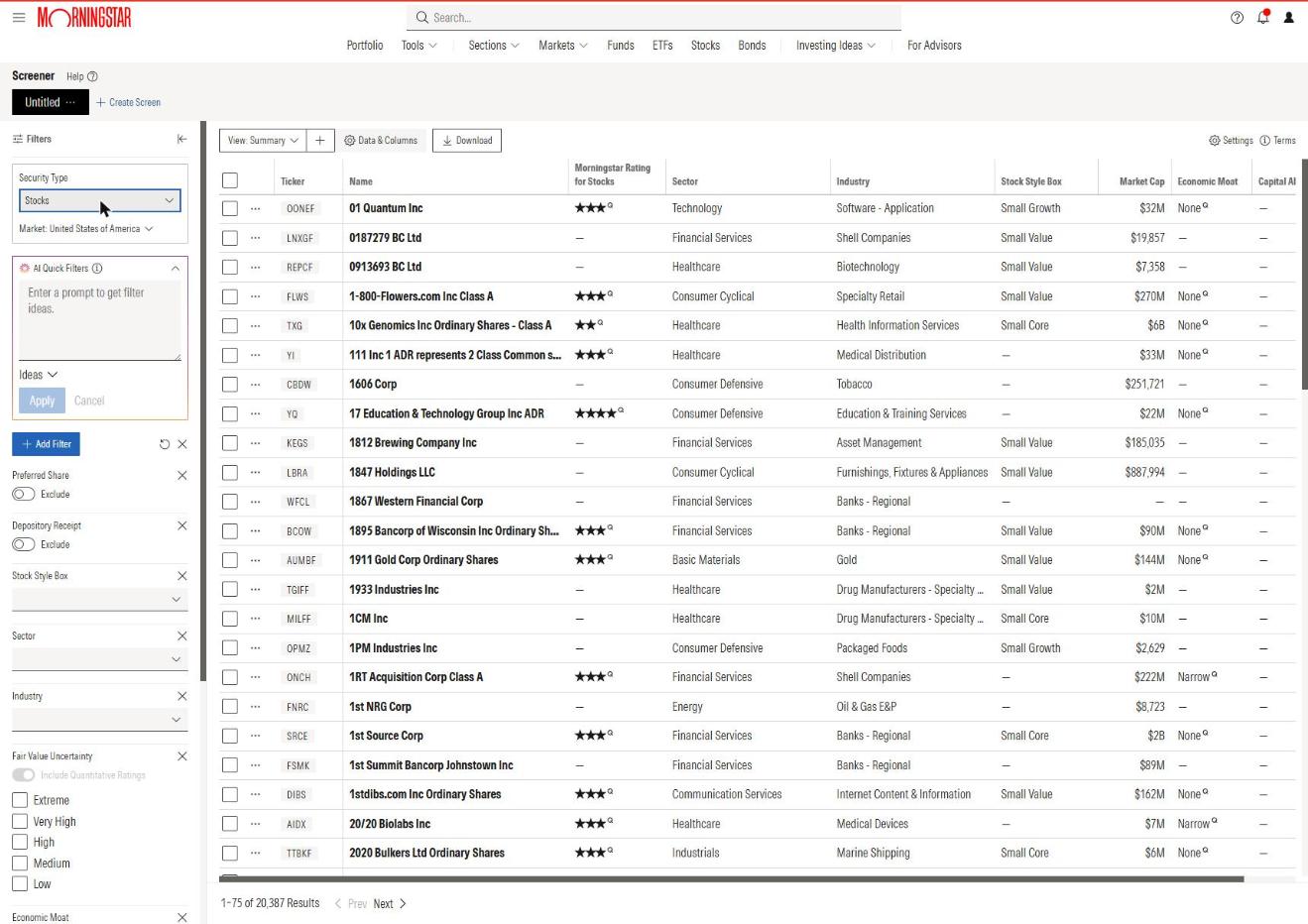Click the horizontal table scrollbar
Screen dimensions: 1308x924
click(x=732, y=878)
